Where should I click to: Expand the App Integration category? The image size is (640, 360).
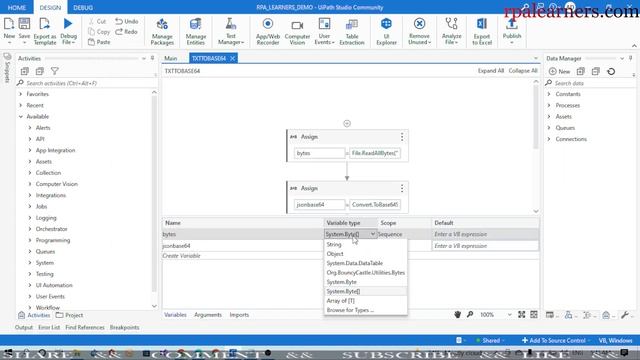[30, 150]
